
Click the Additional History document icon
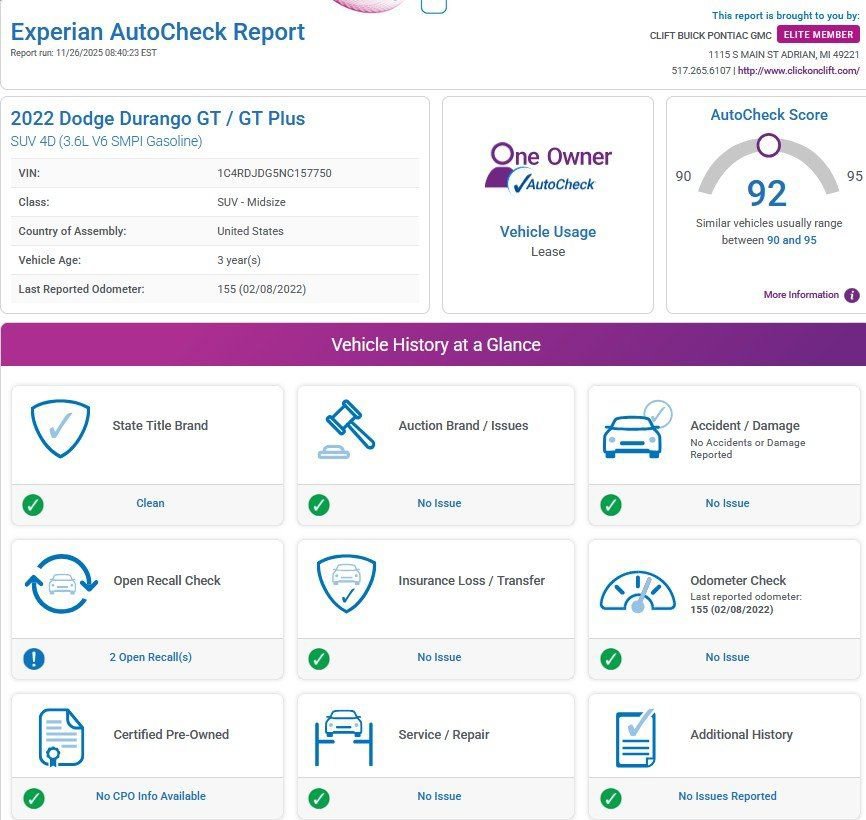pos(635,738)
